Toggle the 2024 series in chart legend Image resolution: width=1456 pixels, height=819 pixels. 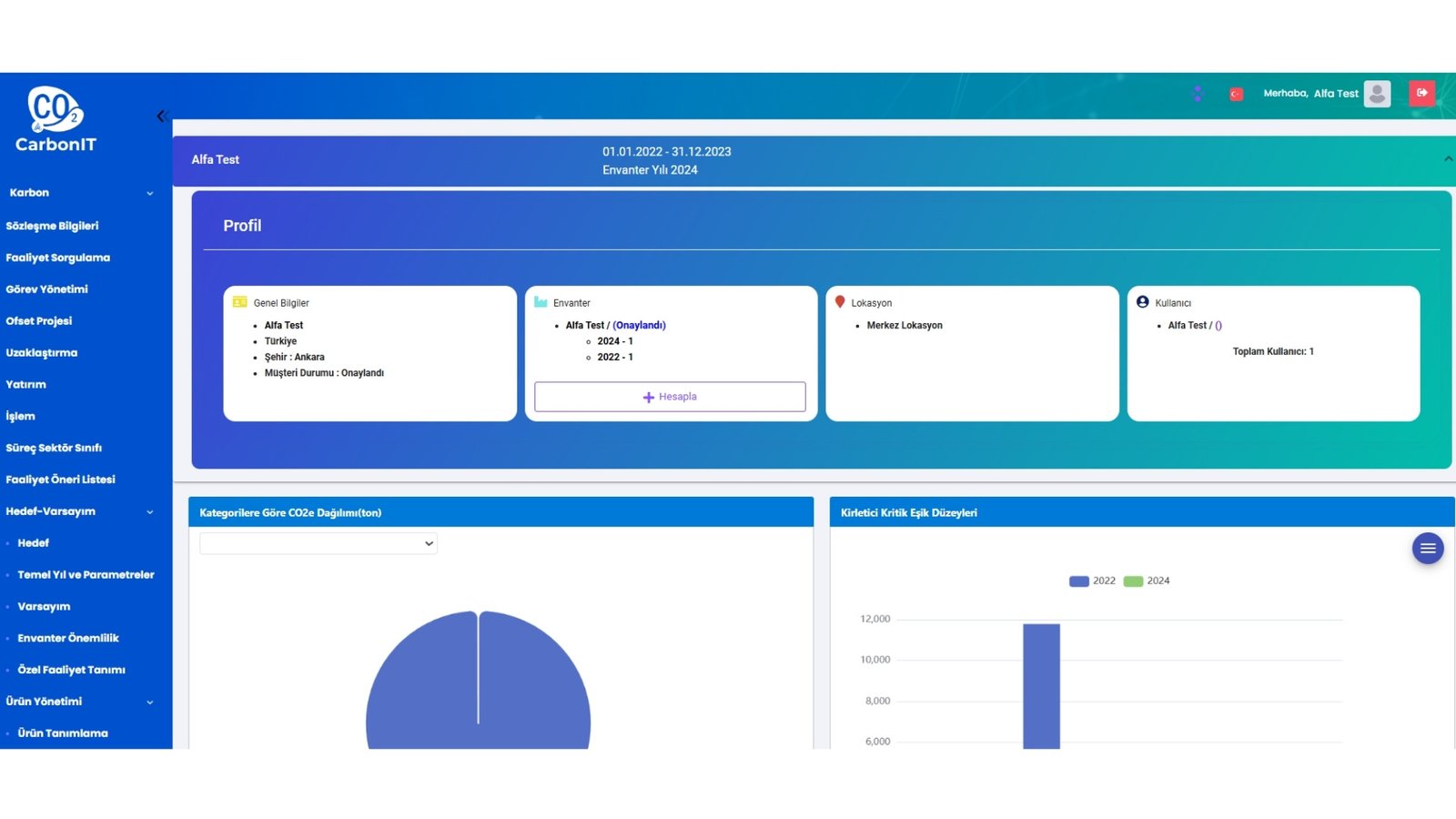[1147, 581]
